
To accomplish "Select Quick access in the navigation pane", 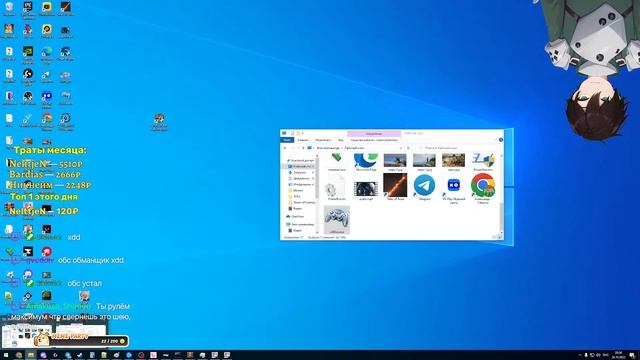I will (x=300, y=160).
